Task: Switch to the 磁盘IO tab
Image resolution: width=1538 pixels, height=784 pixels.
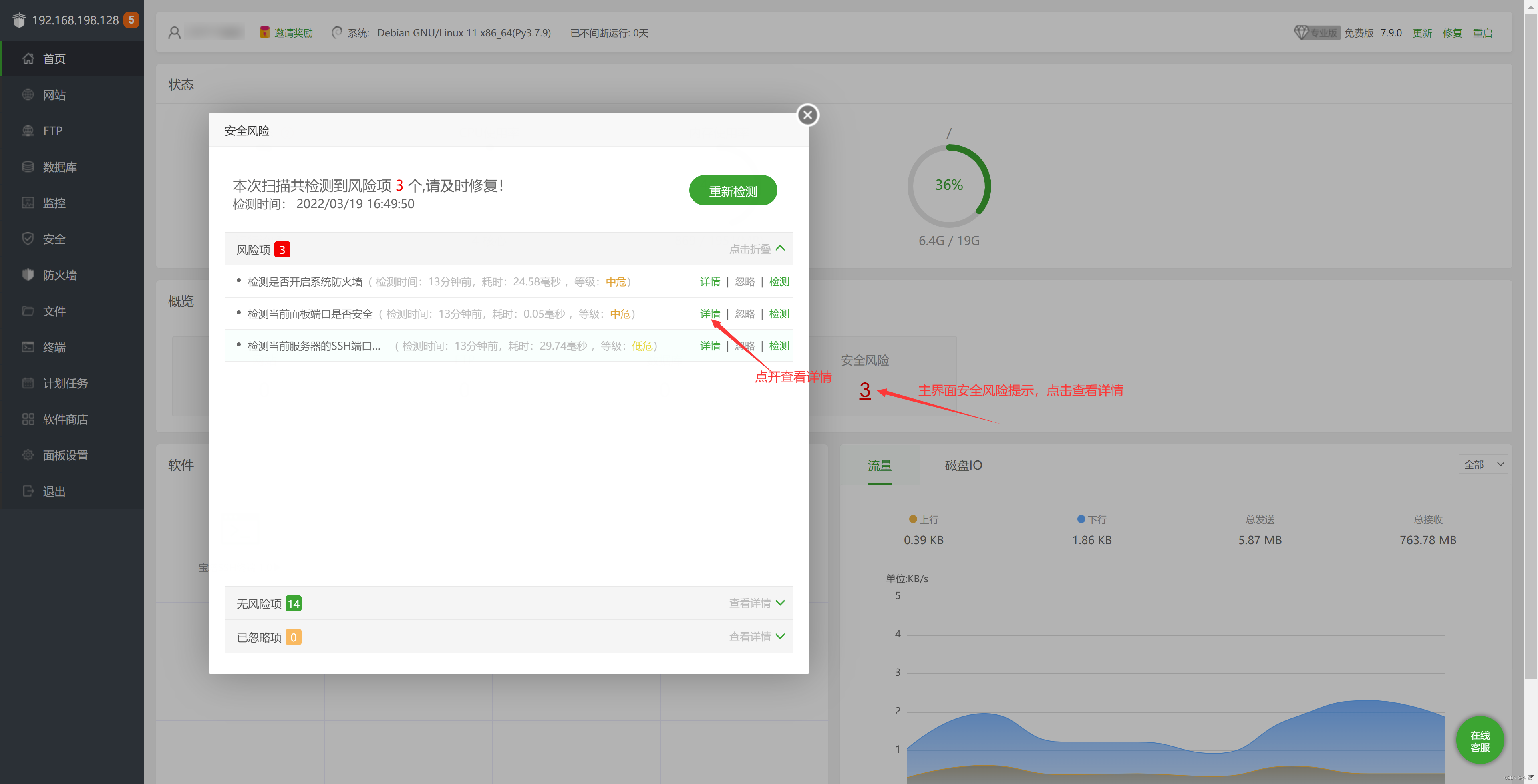Action: tap(963, 465)
